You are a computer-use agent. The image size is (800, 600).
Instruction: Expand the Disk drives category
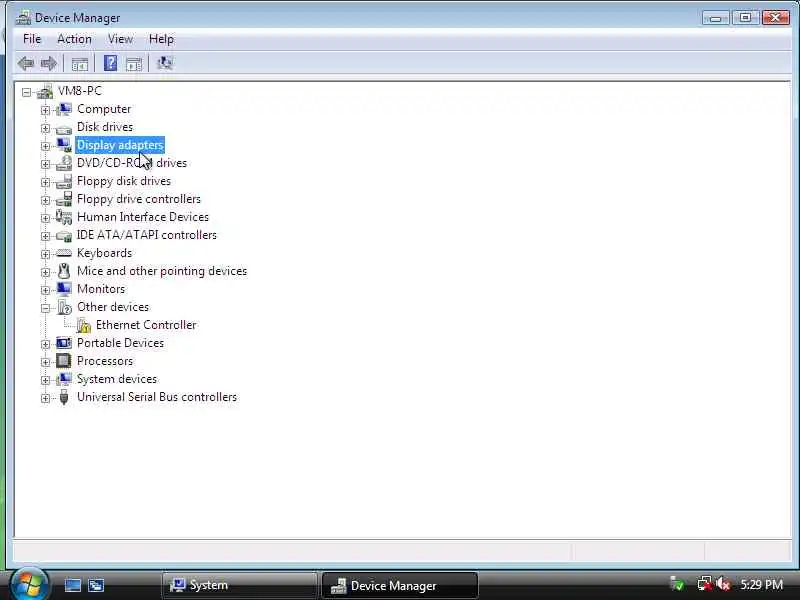(45, 128)
